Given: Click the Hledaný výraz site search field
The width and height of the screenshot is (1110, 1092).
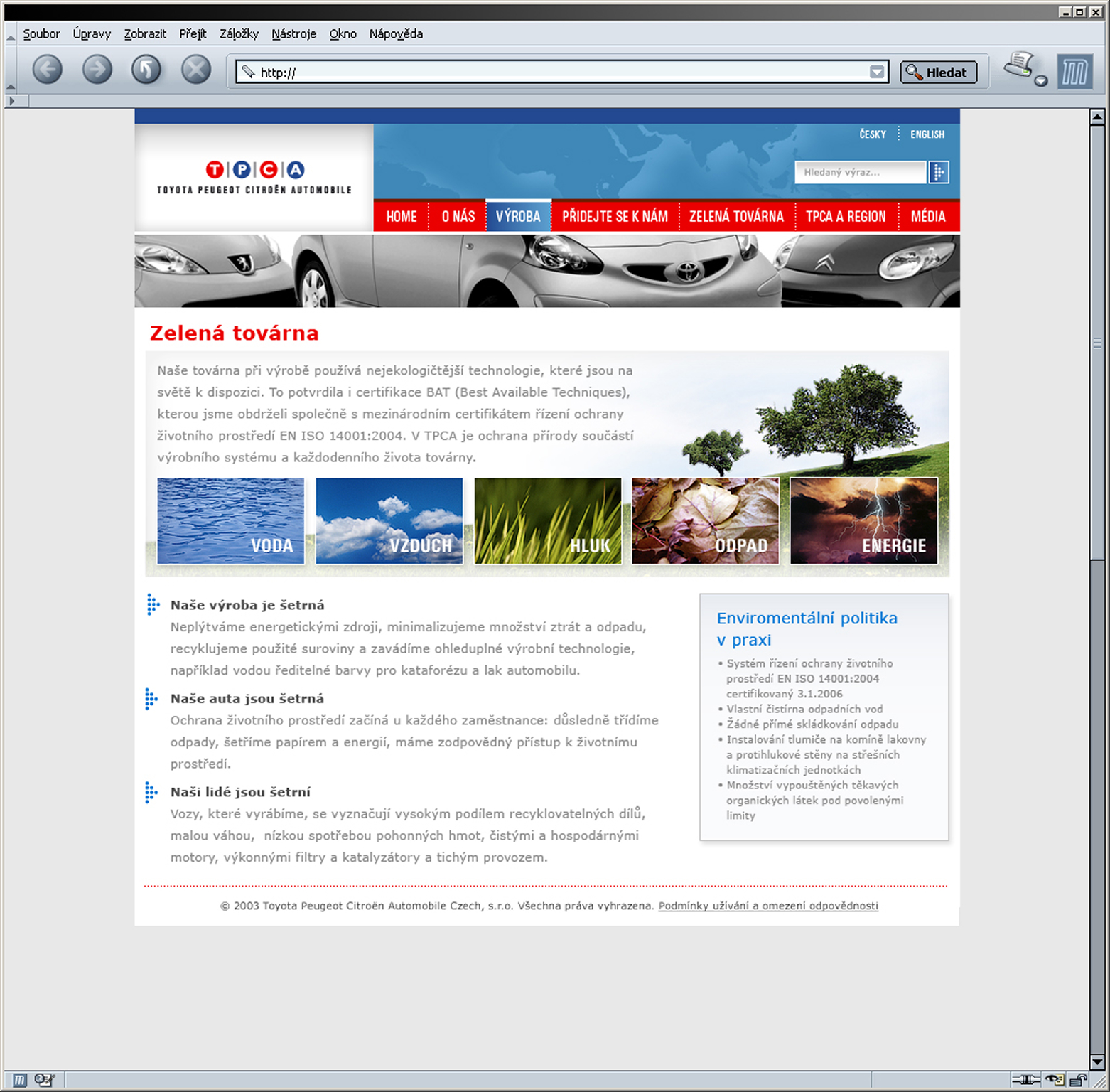Looking at the screenshot, I should [x=861, y=172].
